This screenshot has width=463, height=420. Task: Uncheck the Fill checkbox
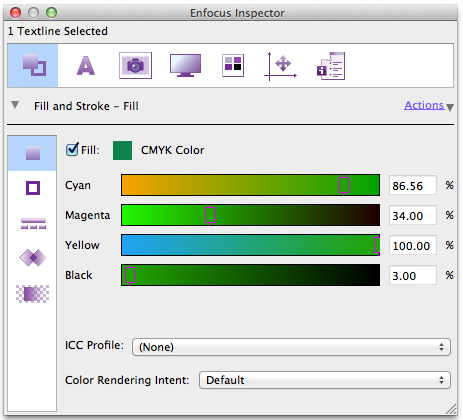(72, 150)
